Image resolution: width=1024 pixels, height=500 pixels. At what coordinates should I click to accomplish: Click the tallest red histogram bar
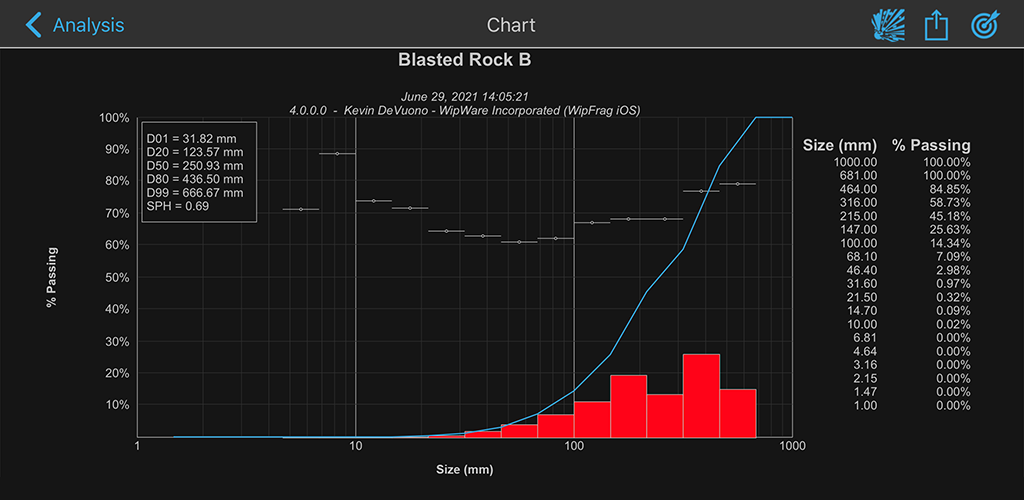coord(701,396)
